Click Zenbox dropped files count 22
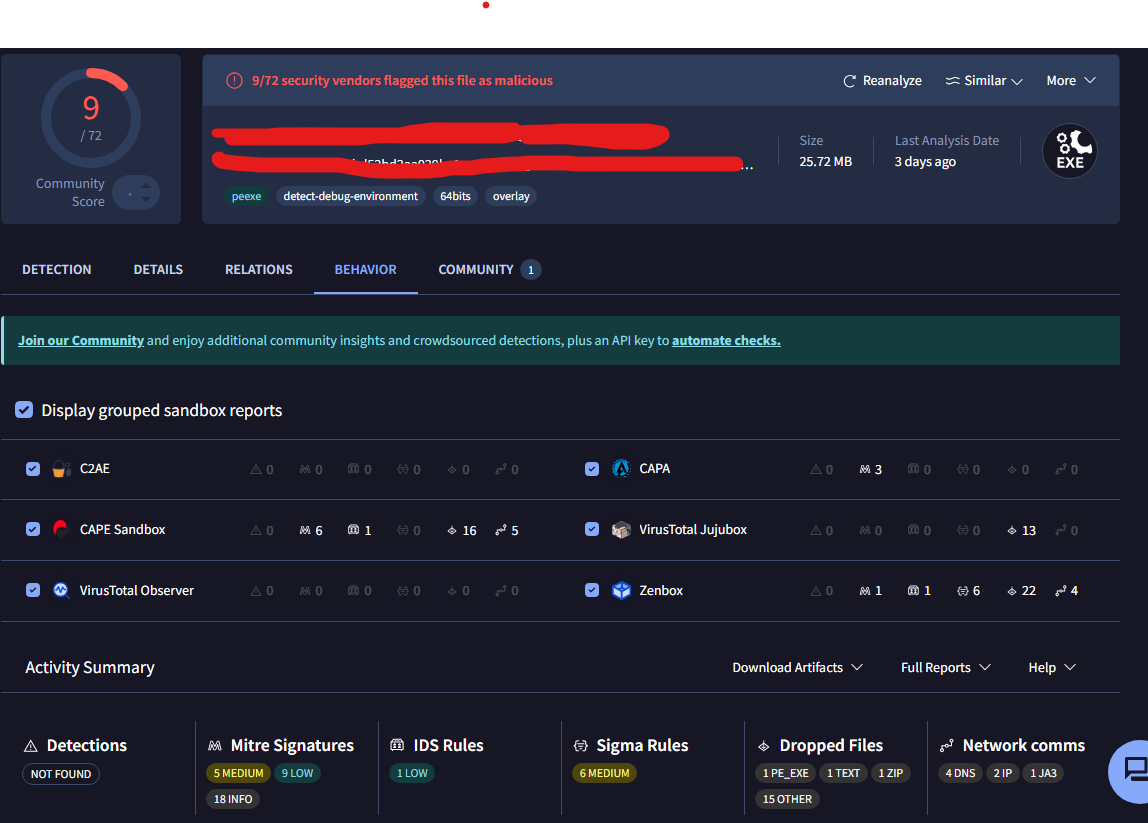The width and height of the screenshot is (1148, 823). tap(1021, 591)
